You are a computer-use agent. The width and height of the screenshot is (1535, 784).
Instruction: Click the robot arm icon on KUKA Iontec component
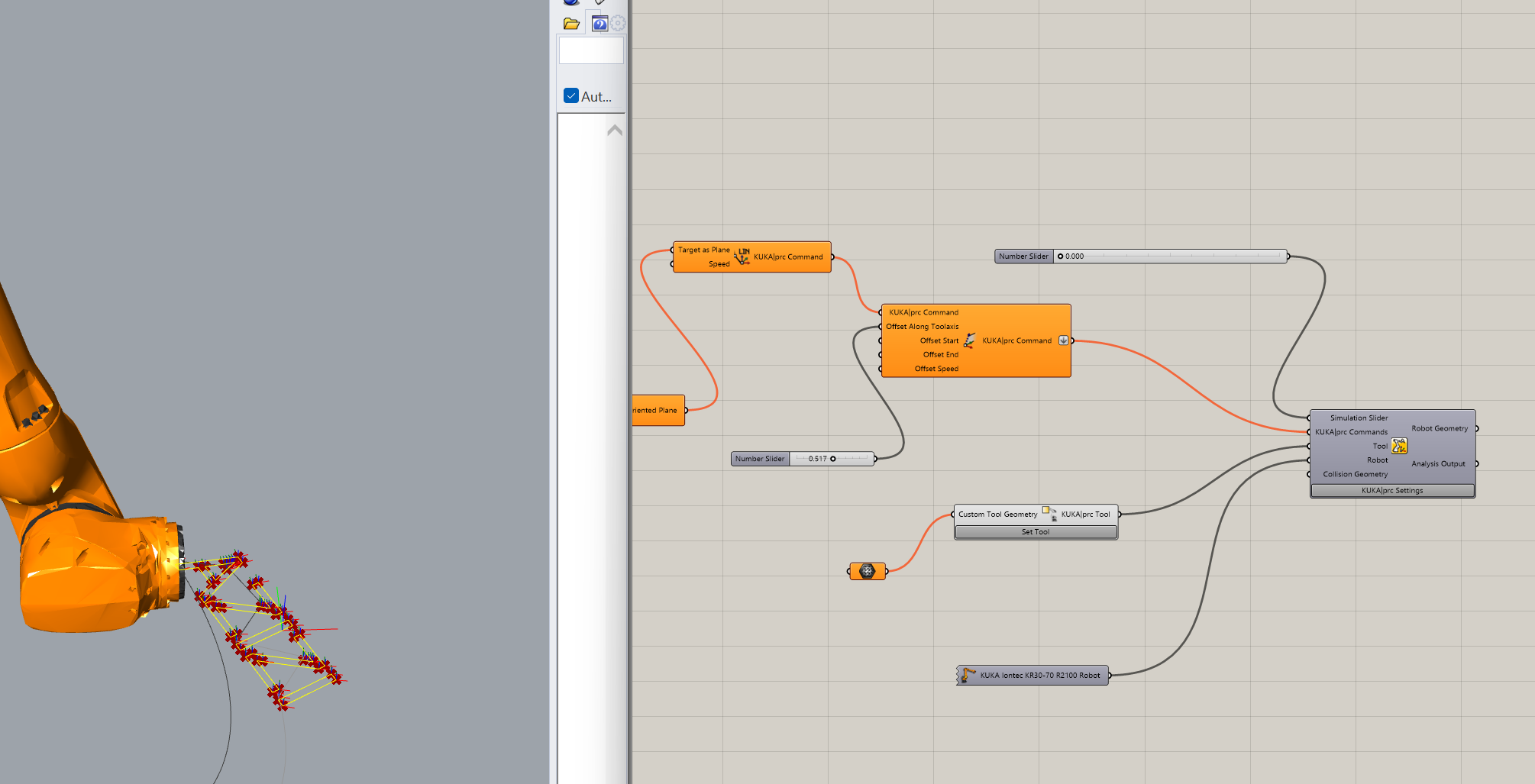[x=968, y=675]
